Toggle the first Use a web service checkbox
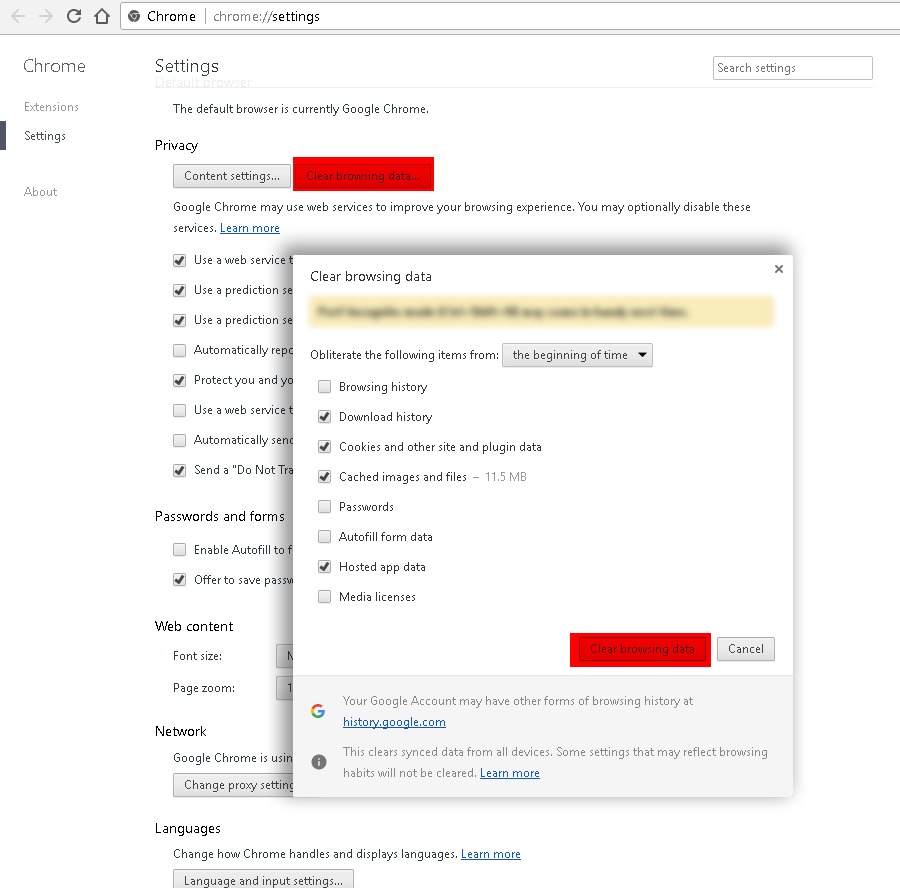This screenshot has width=900, height=888. [180, 261]
